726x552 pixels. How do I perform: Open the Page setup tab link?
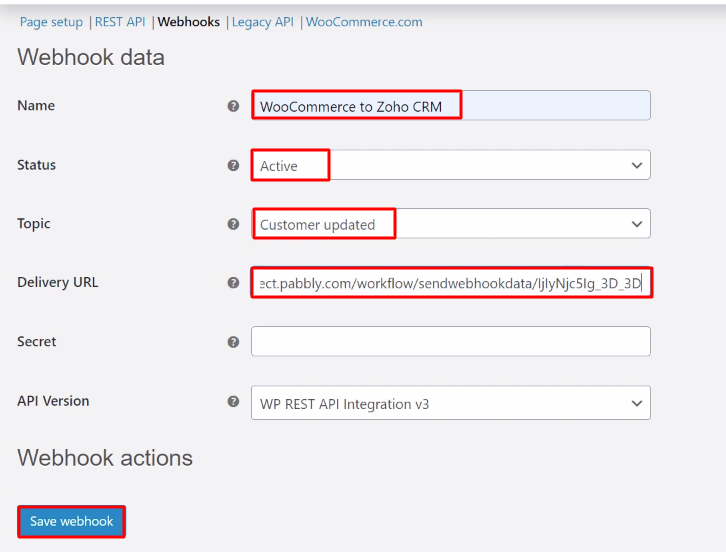51,22
